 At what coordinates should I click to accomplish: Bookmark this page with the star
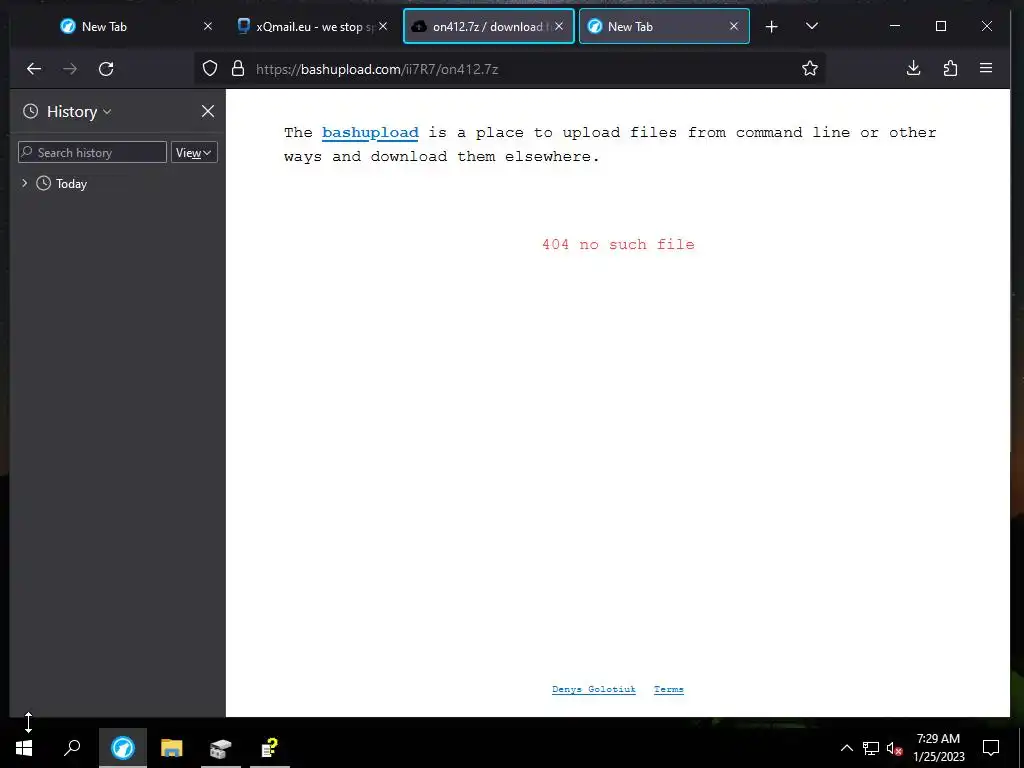pos(810,69)
